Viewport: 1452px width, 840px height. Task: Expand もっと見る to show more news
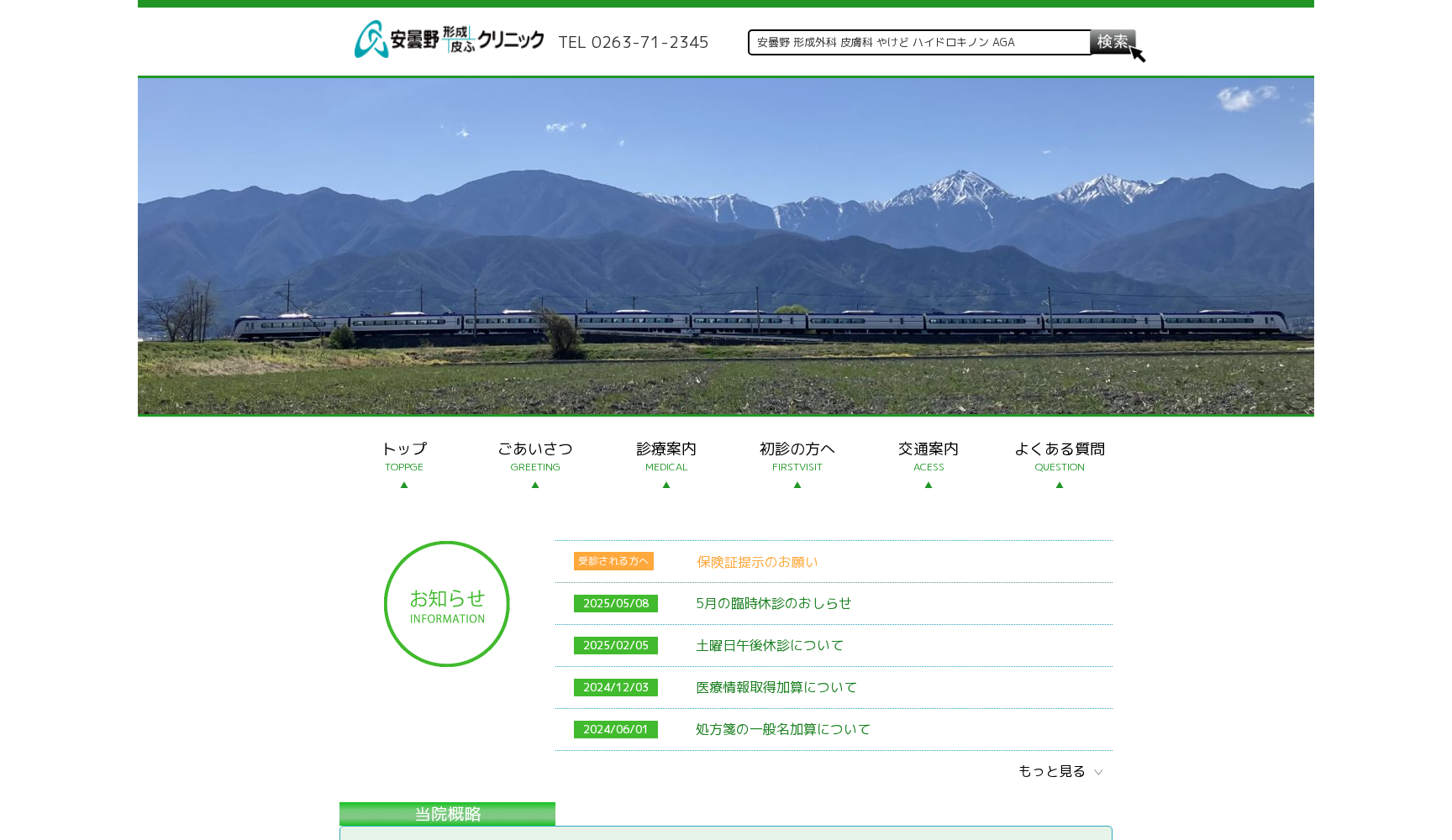[1050, 771]
